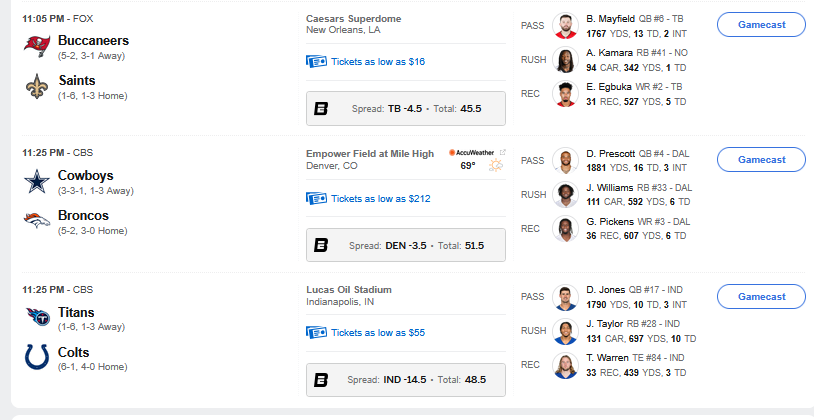Click D. Prescott player headshot
Screen dimensions: 814x420
566,160
